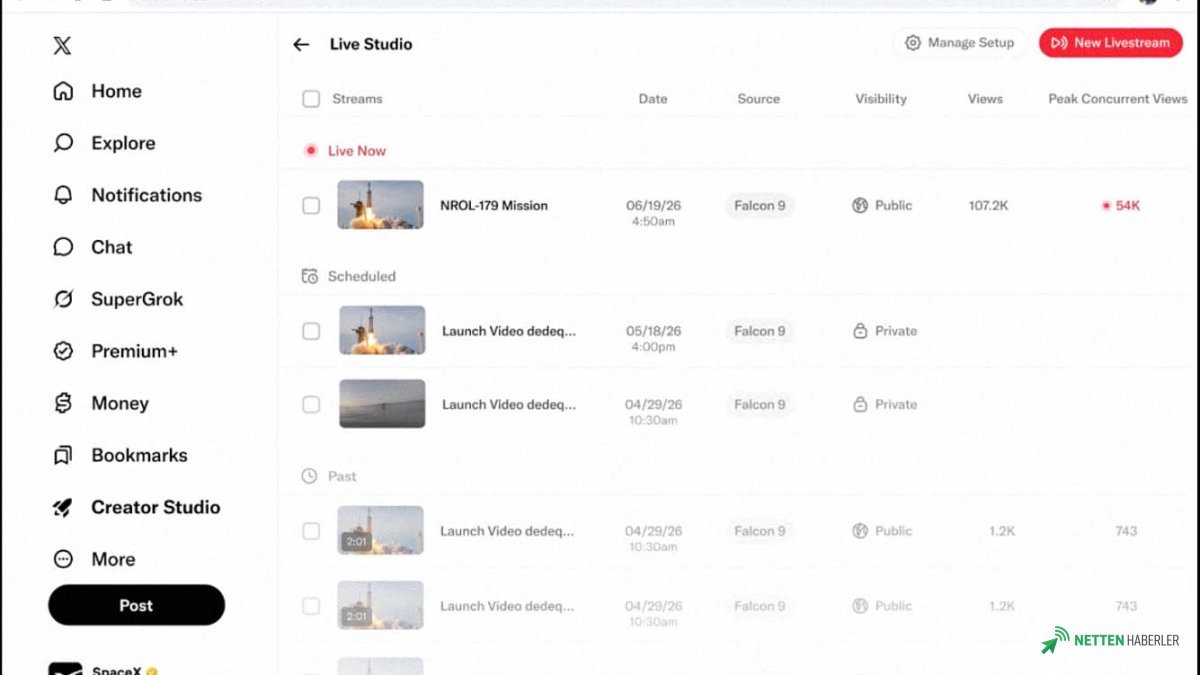Click Falcon 9 tag on NROL-179 row
Screen dimensions: 1200x675
tap(760, 205)
